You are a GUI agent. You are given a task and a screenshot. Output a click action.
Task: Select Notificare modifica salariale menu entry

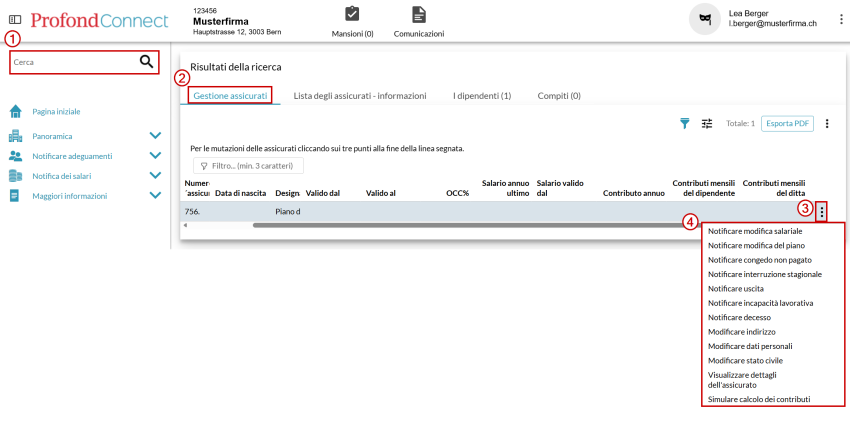755,231
